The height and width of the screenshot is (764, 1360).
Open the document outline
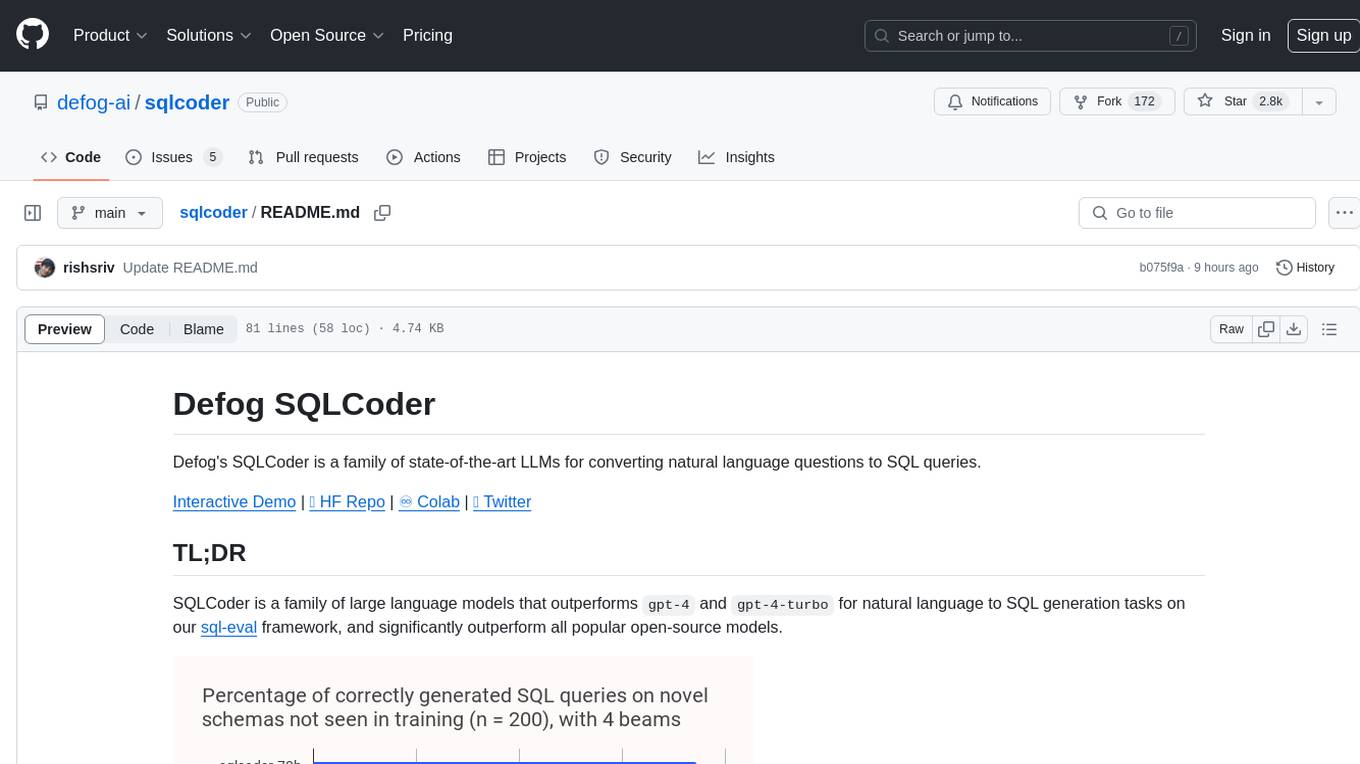click(x=1329, y=329)
